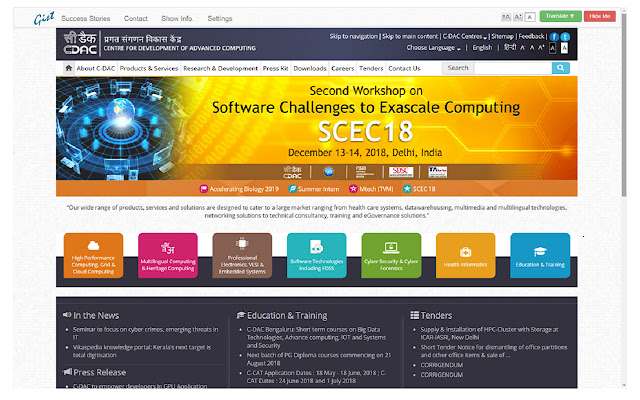Expand C-DAC Centres dropdown
Image resolution: width=640 pixels, height=400 pixels.
(465, 36)
